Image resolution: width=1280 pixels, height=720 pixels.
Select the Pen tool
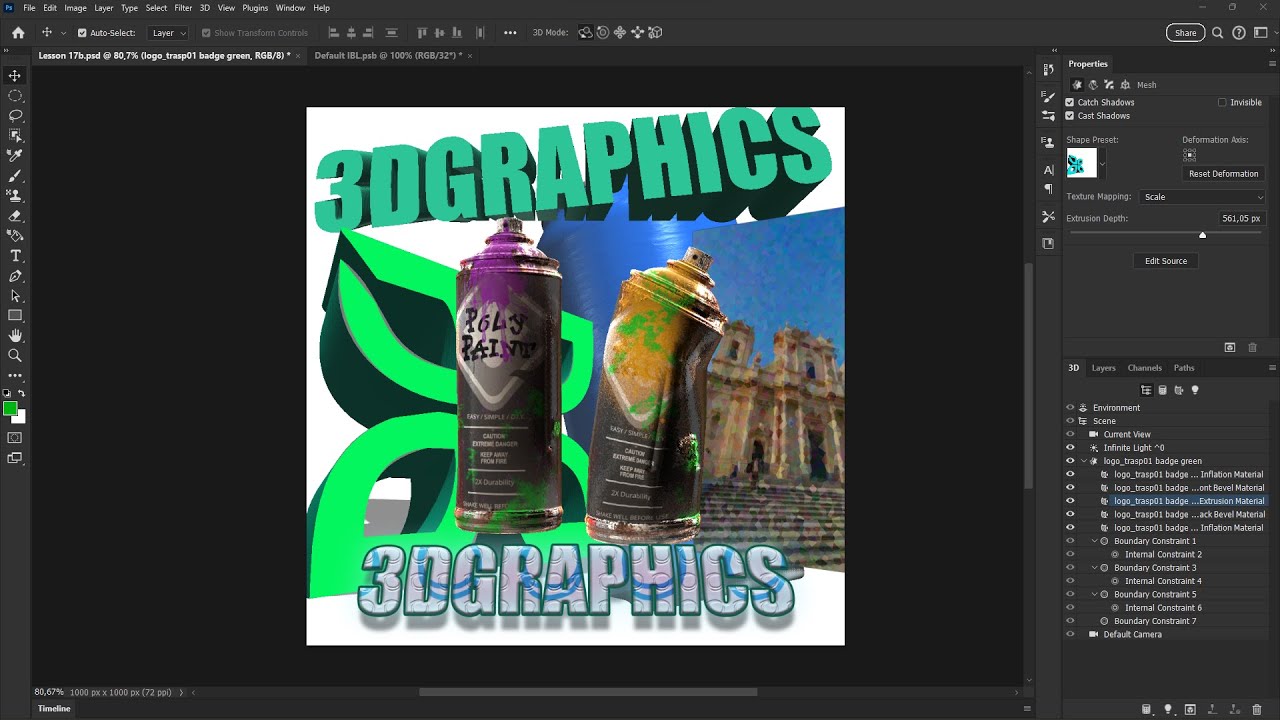pos(15,276)
